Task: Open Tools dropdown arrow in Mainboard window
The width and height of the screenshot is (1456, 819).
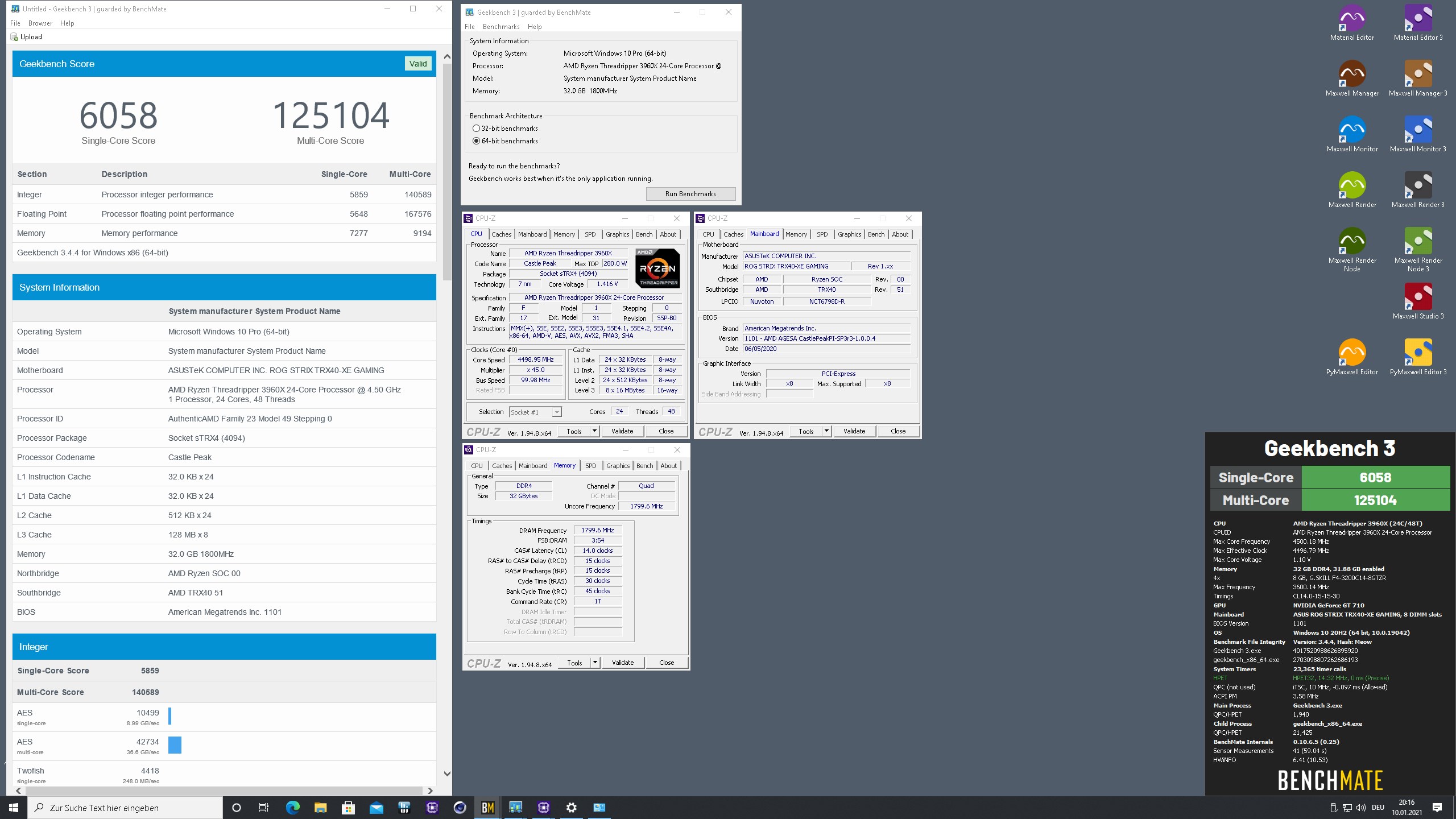Action: coord(826,431)
